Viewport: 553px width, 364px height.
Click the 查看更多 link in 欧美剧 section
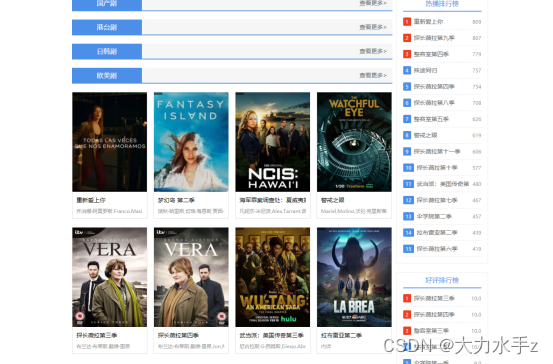pyautogui.click(x=373, y=75)
